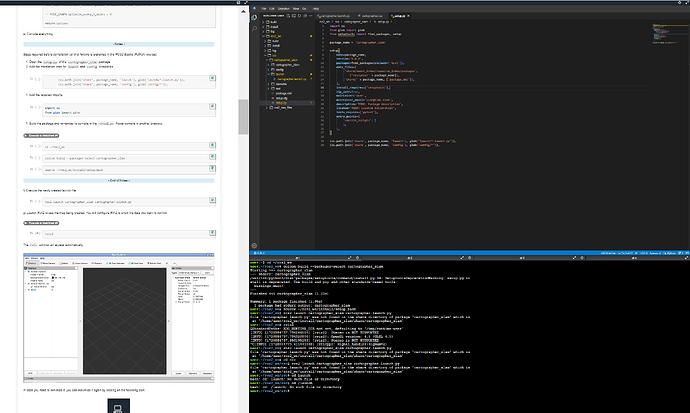Click Execute in WebShell button above cd cell
This screenshot has width=690, height=413.
(41, 135)
